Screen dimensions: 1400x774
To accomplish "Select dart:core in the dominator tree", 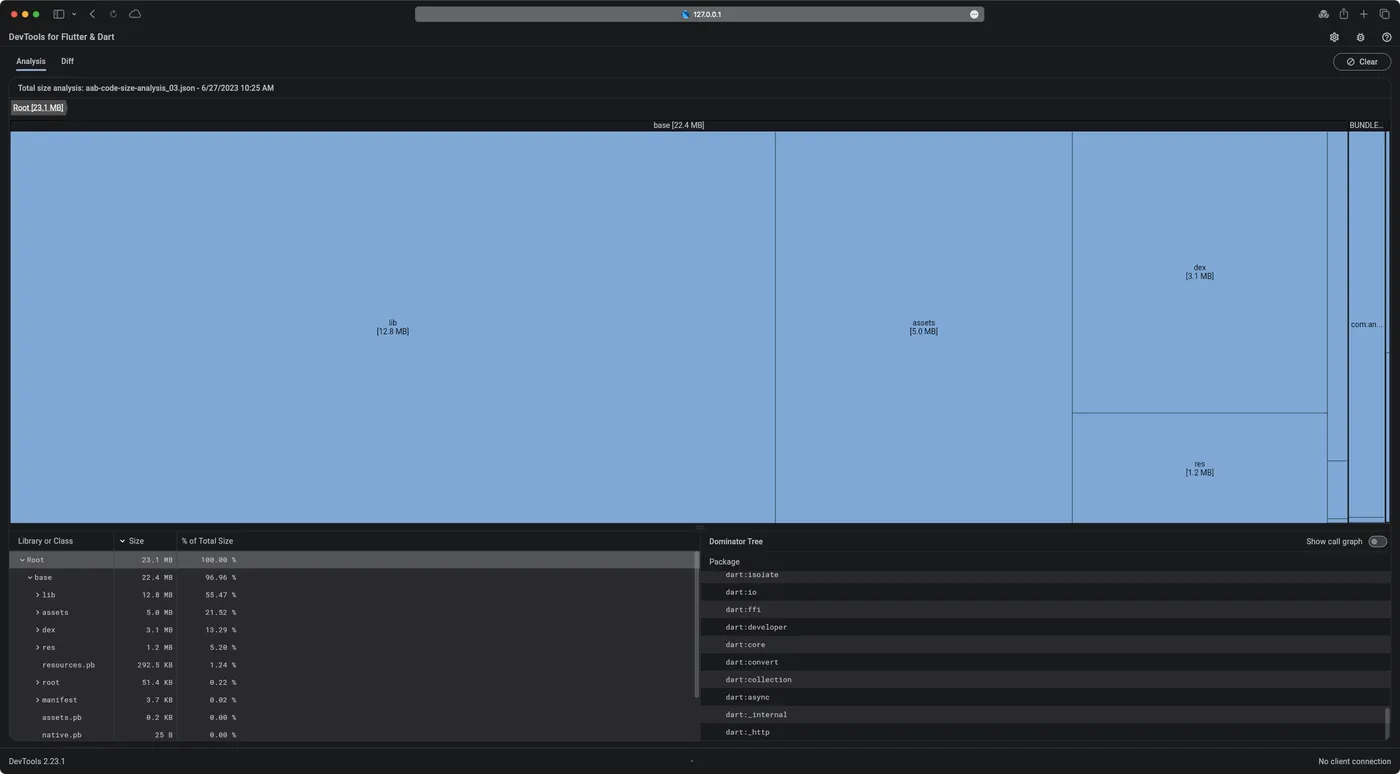I will (x=1045, y=645).
